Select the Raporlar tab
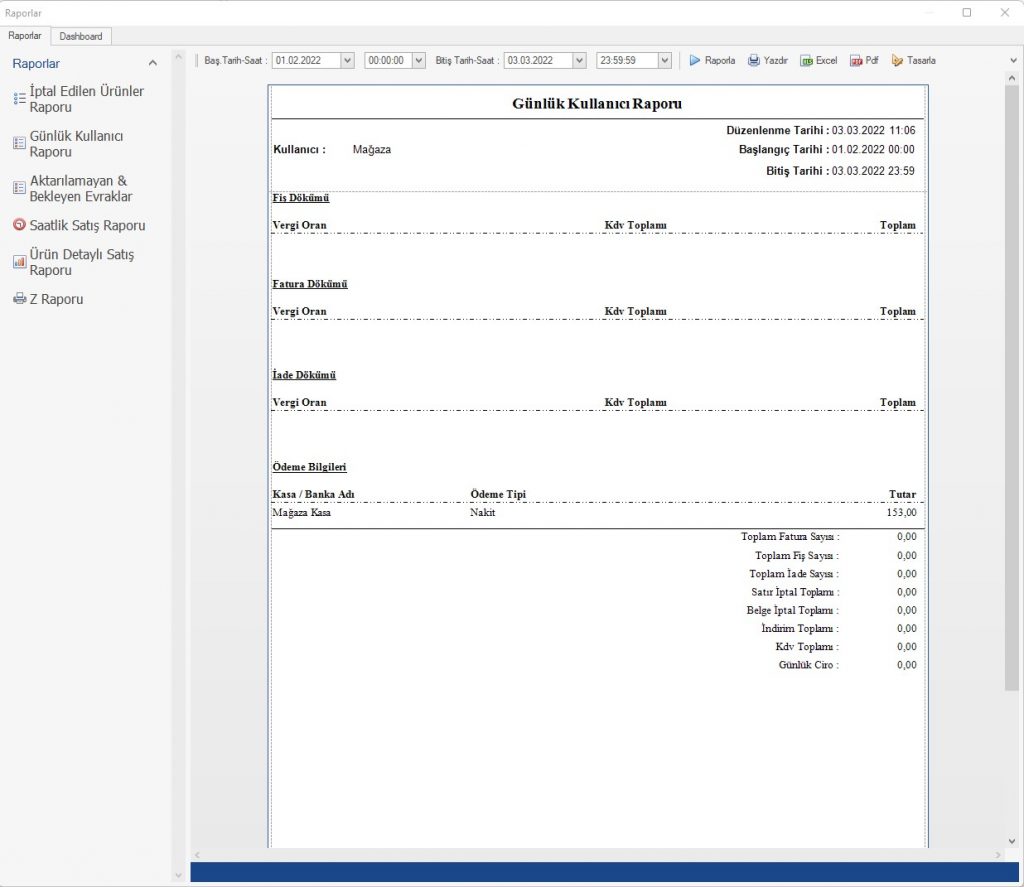Screen dimensions: 1024x887 pyautogui.click(x=25, y=36)
